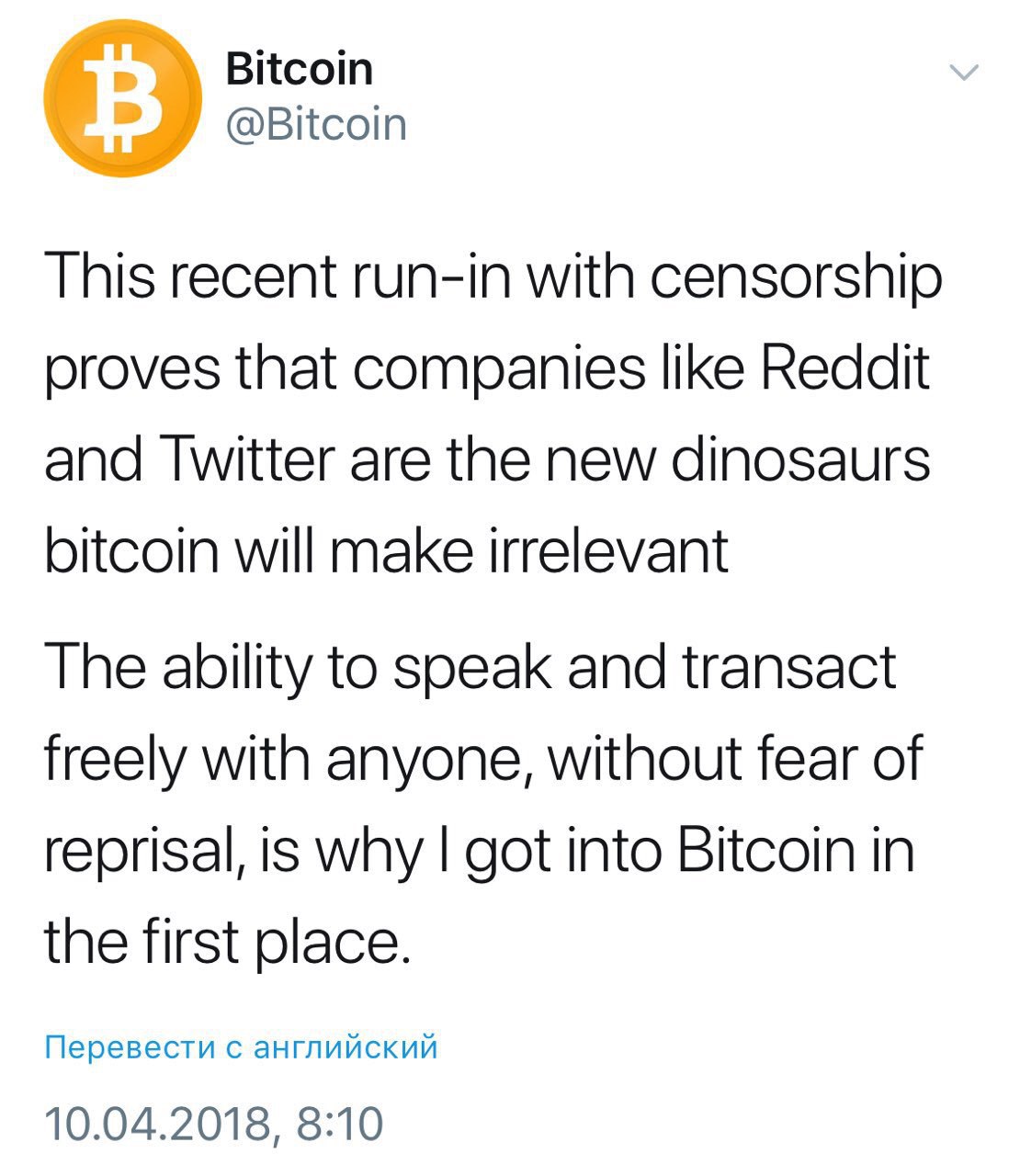Open the tweet options chevron
The height and width of the screenshot is (1176, 1020).
pos(964,73)
